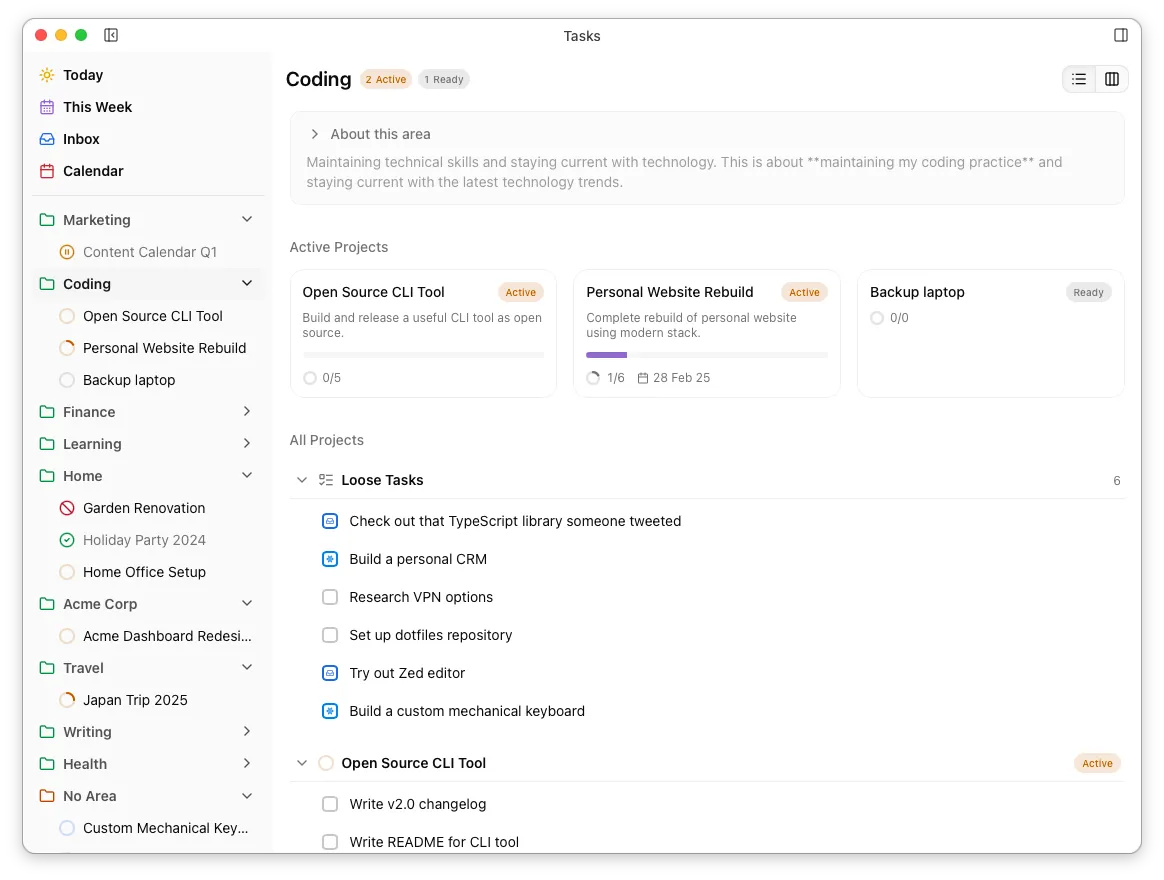Image resolution: width=1164 pixels, height=880 pixels.
Task: Click the Garden Renovation cancelled status icon
Action: (67, 508)
